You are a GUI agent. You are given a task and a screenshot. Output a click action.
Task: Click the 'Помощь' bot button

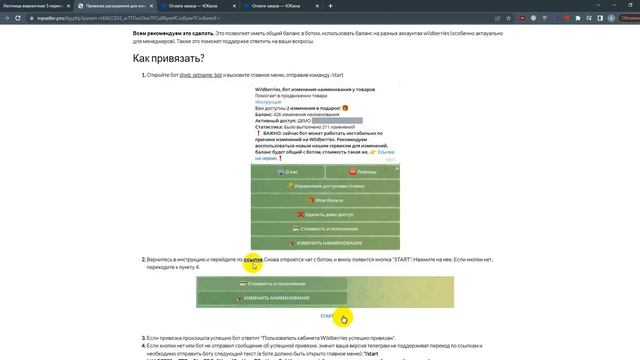(363, 172)
